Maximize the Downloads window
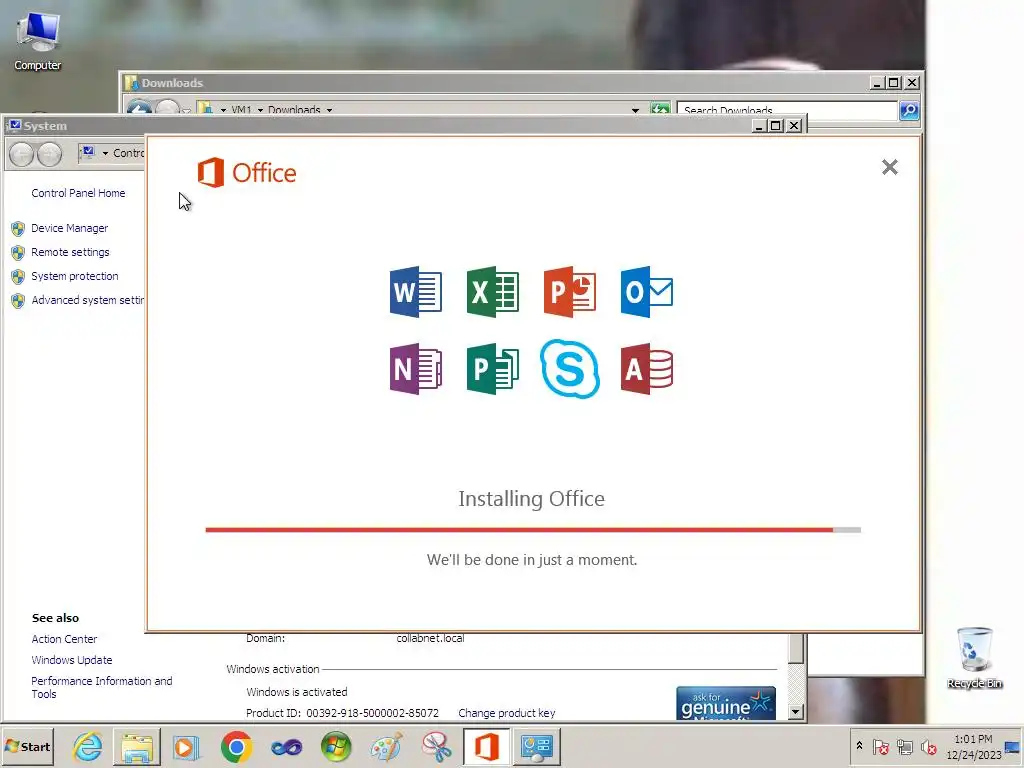1024x768 pixels. coord(894,83)
